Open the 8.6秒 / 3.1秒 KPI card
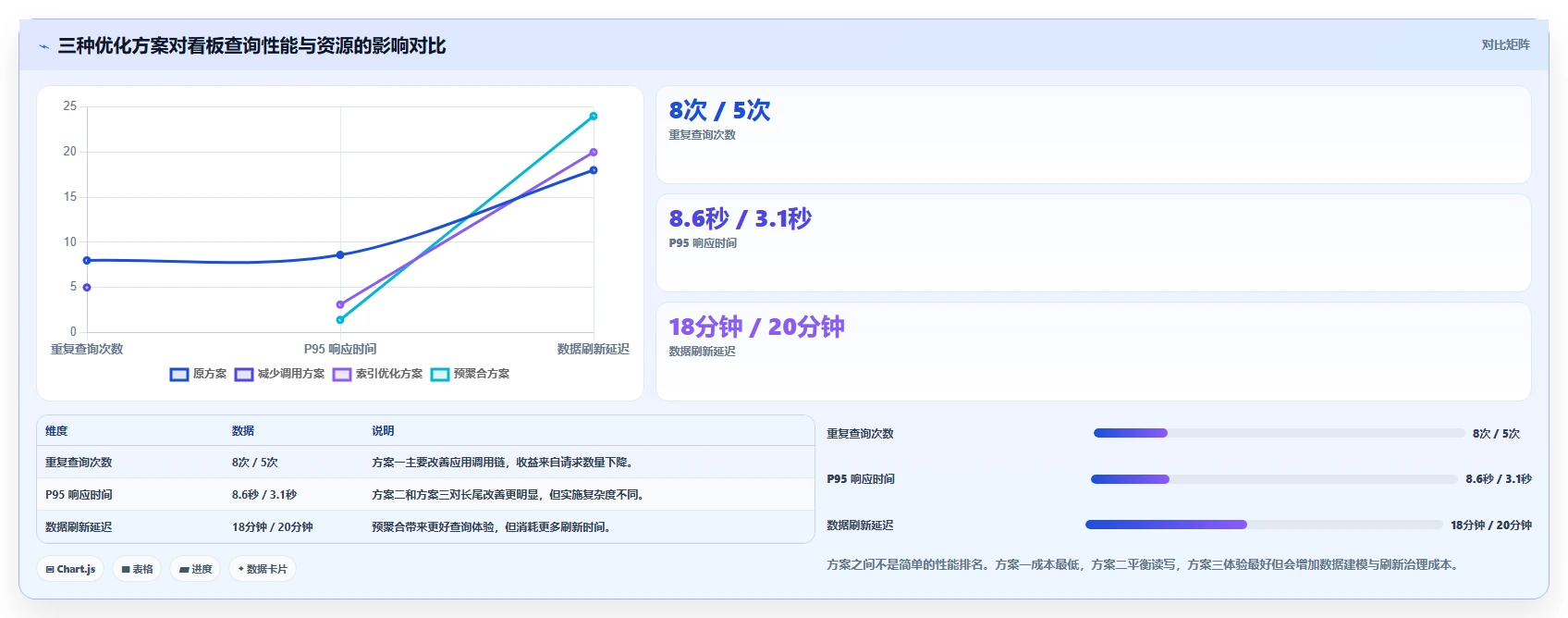Image resolution: width=1568 pixels, height=618 pixels. [1094, 243]
